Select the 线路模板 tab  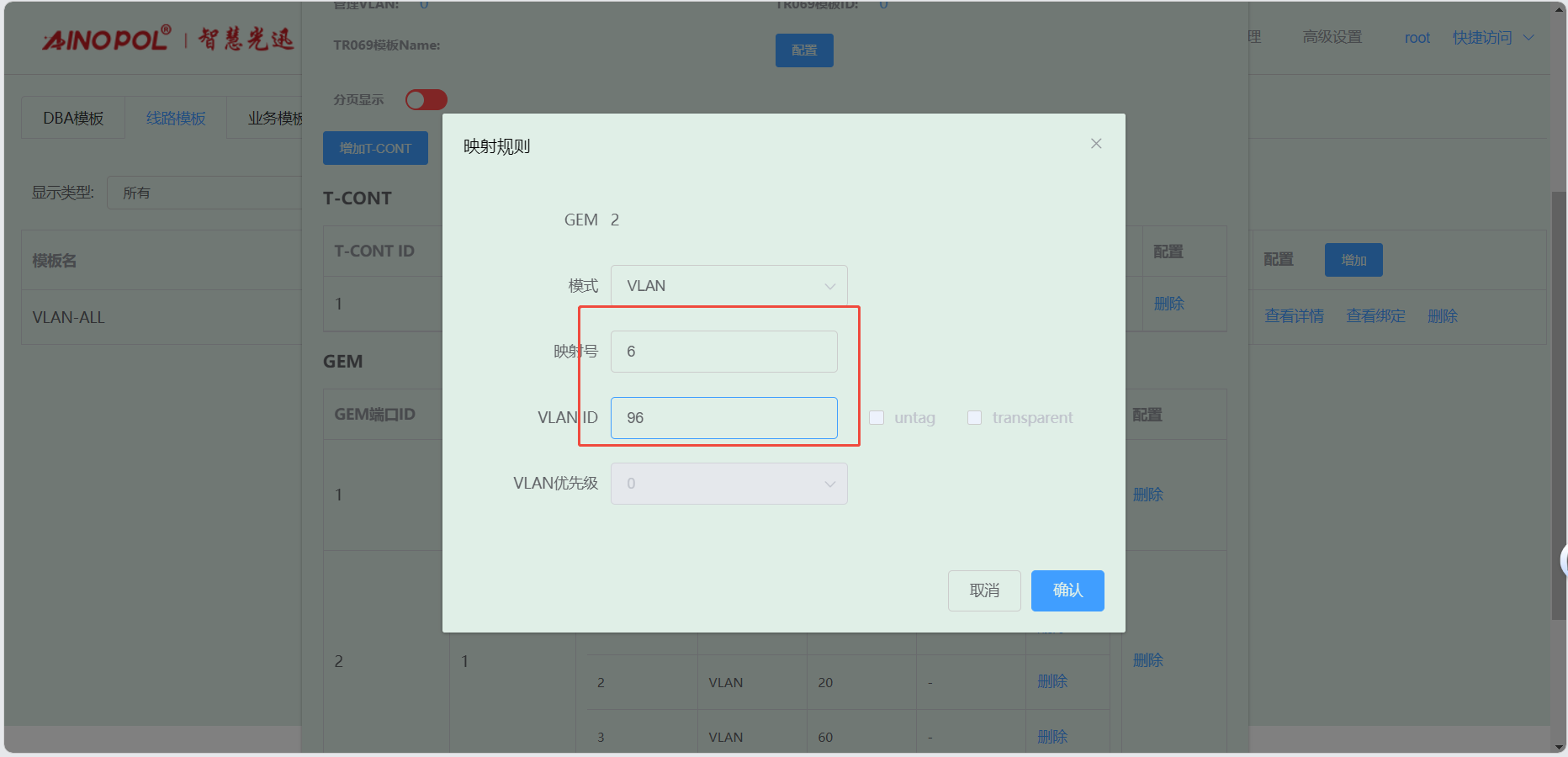176,119
